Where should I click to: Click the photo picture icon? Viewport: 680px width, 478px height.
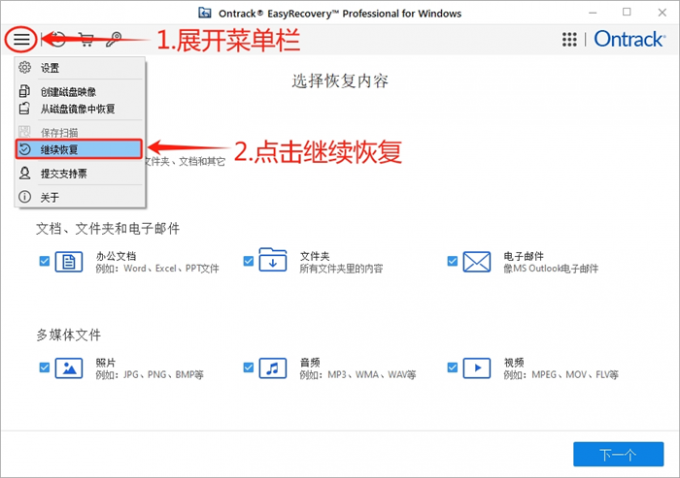[69, 368]
